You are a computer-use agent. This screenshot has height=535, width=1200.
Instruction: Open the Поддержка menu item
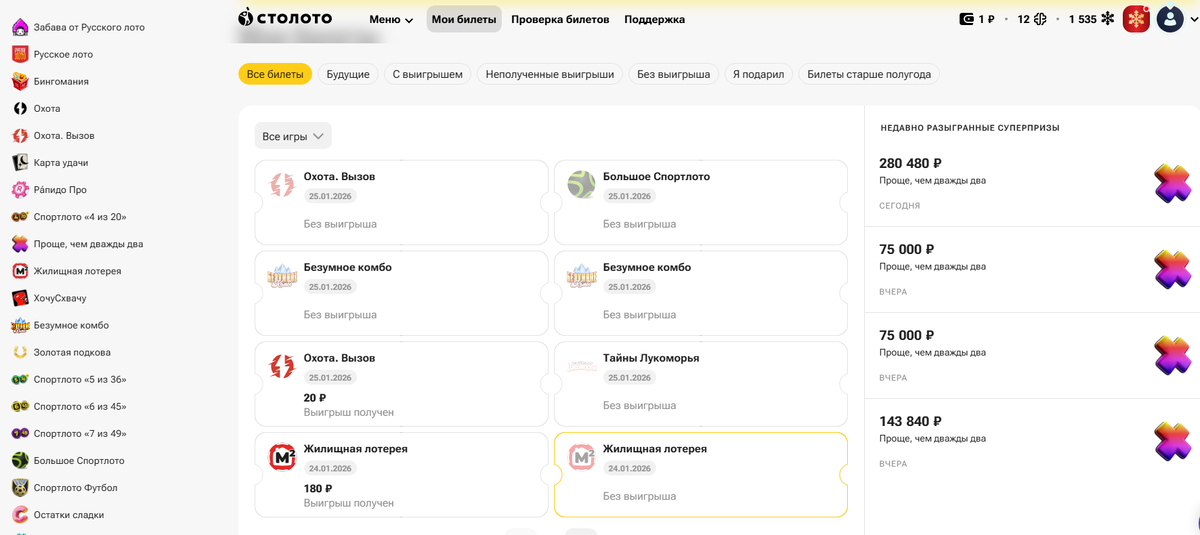click(x=654, y=19)
